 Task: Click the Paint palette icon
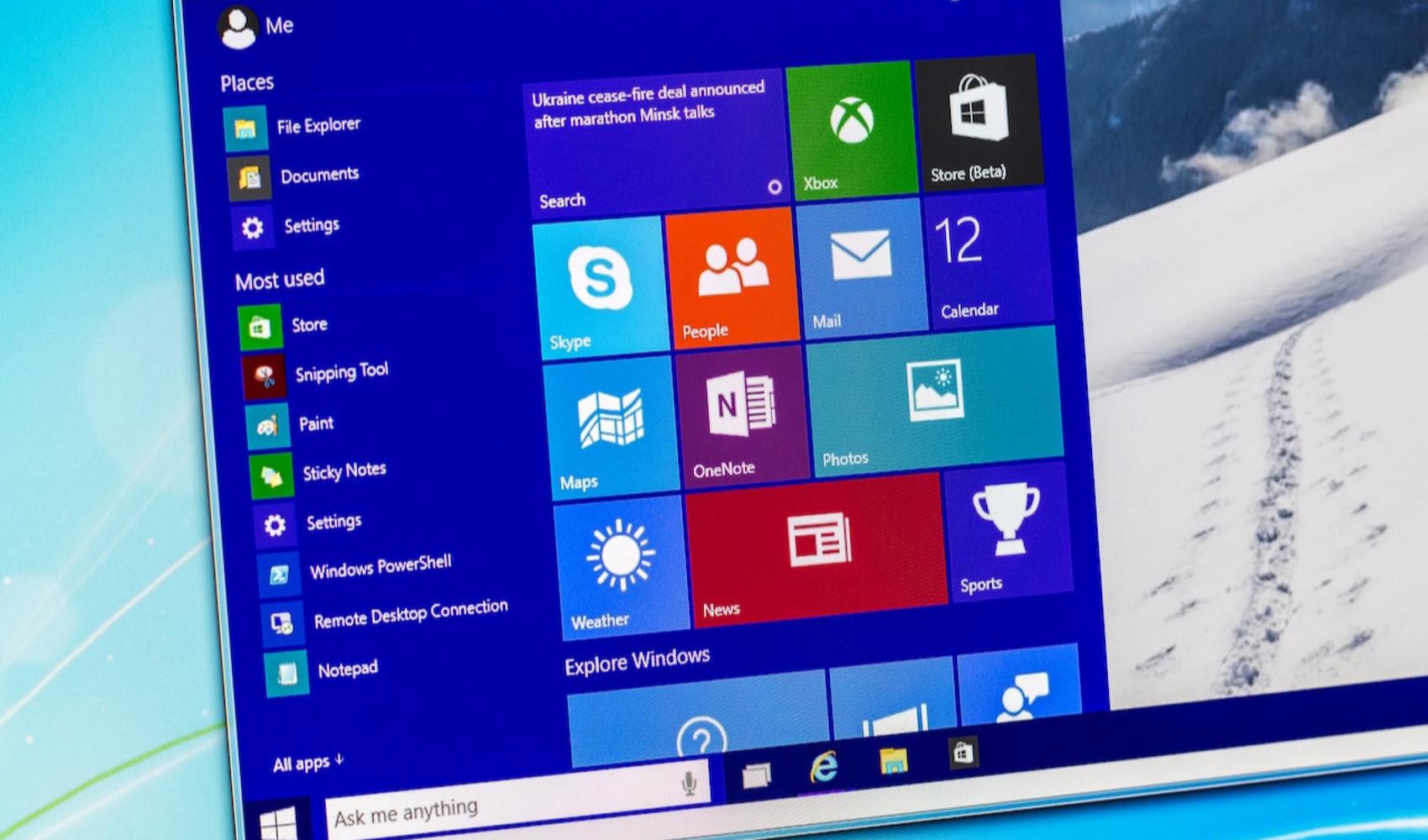click(267, 426)
